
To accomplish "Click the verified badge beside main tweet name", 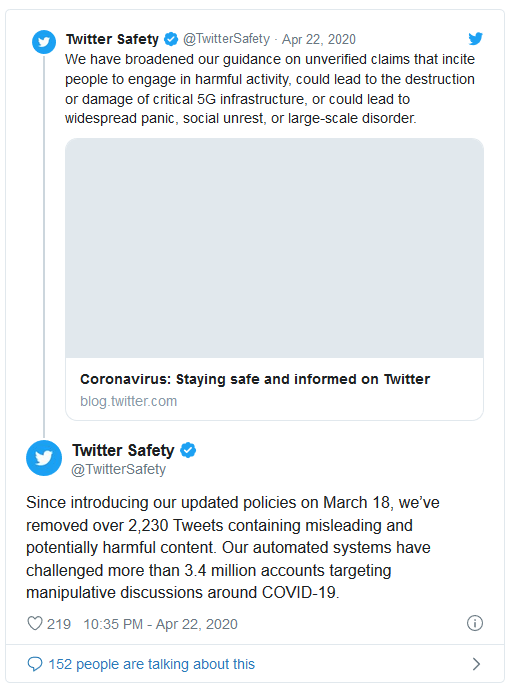I will point(188,450).
